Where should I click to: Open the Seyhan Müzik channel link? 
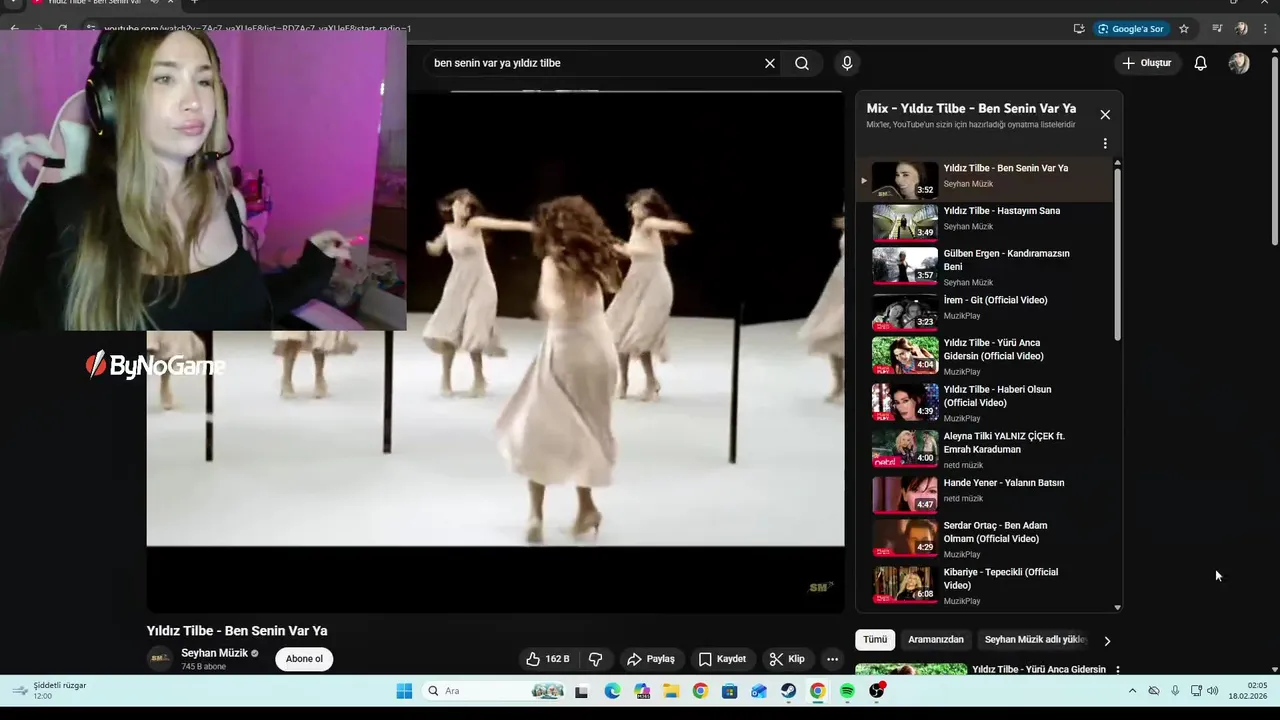[x=214, y=653]
